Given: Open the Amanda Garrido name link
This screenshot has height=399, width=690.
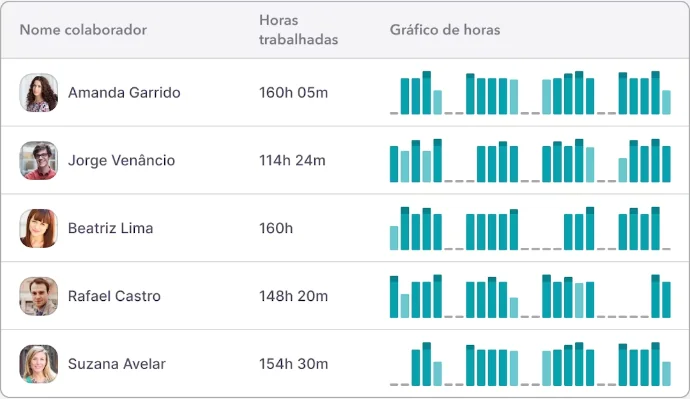Looking at the screenshot, I should tap(124, 92).
